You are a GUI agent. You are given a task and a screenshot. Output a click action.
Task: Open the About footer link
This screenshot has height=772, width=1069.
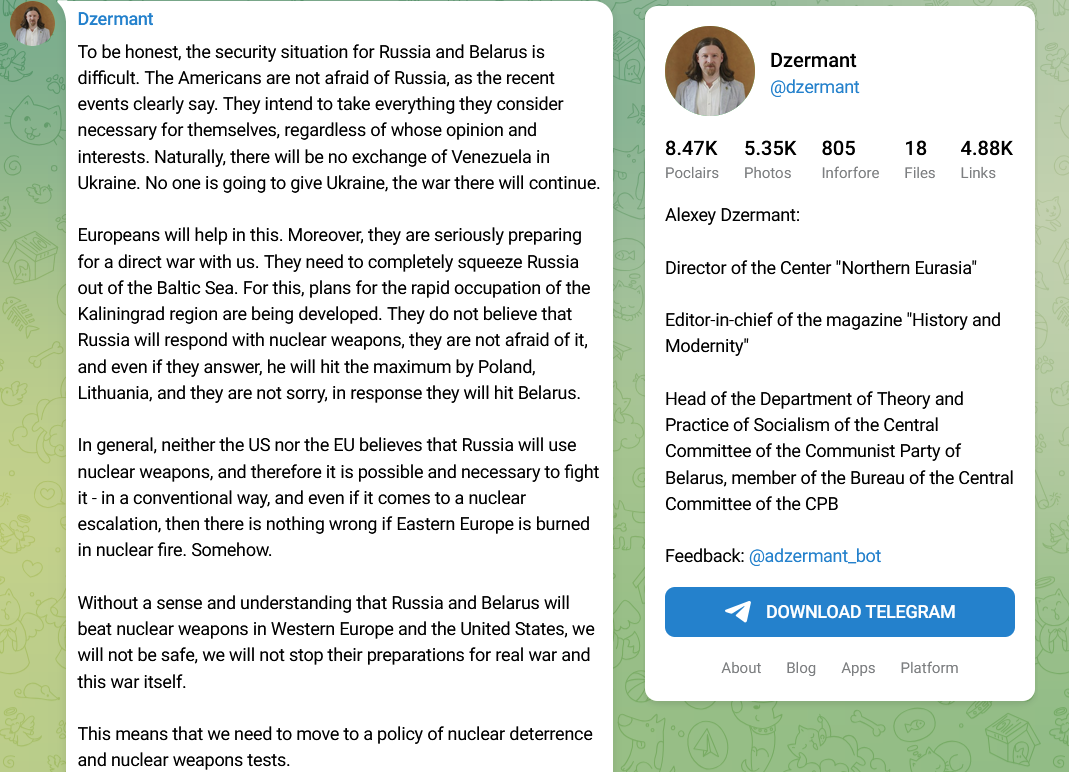(x=741, y=668)
